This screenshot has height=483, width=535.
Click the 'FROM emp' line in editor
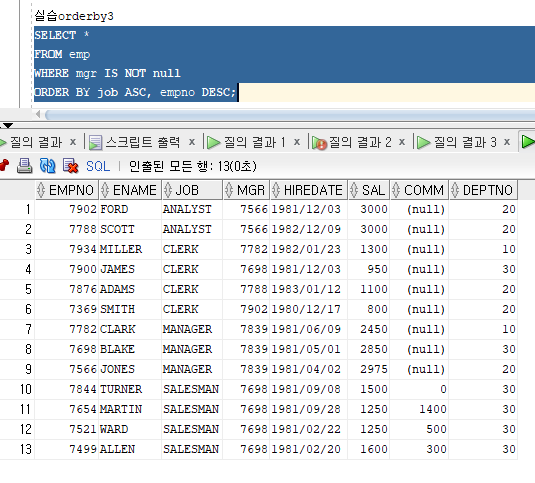(62, 54)
